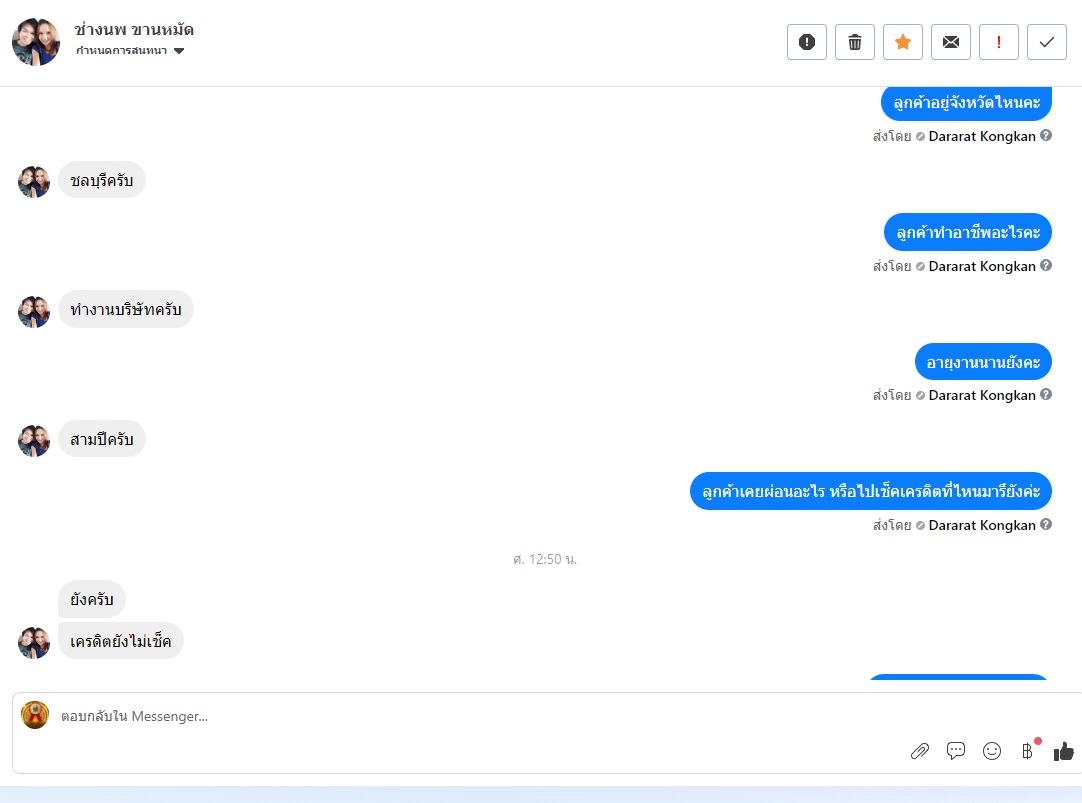
Task: Open the Baht payment request icon
Action: (x=1027, y=751)
